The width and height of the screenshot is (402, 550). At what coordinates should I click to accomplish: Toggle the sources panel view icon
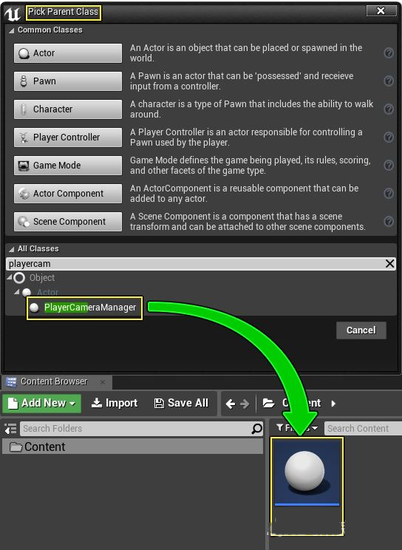coord(11,429)
